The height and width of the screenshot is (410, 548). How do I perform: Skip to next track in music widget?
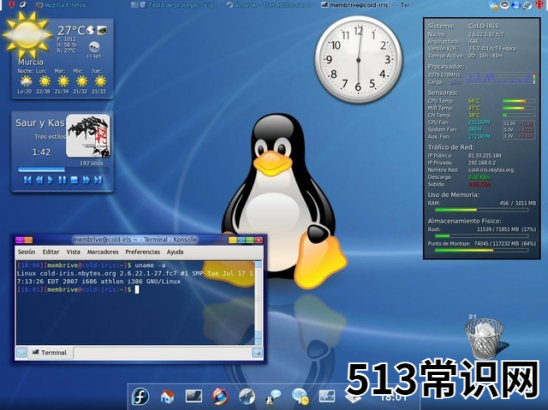98,180
